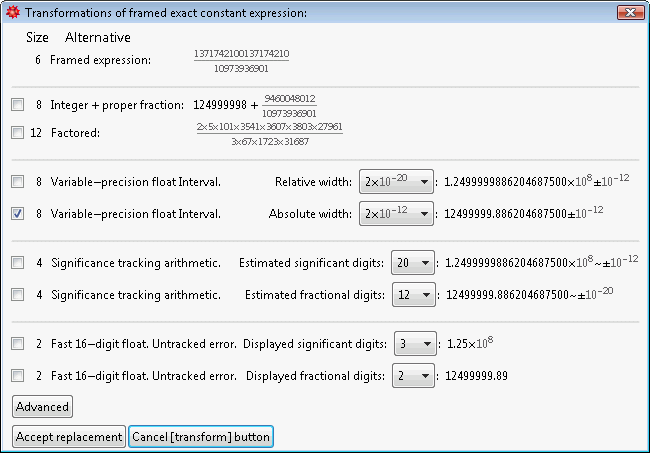Image resolution: width=650 pixels, height=453 pixels.
Task: Open the Displayed fractional digits dropdown showing 2
Action: (x=413, y=375)
